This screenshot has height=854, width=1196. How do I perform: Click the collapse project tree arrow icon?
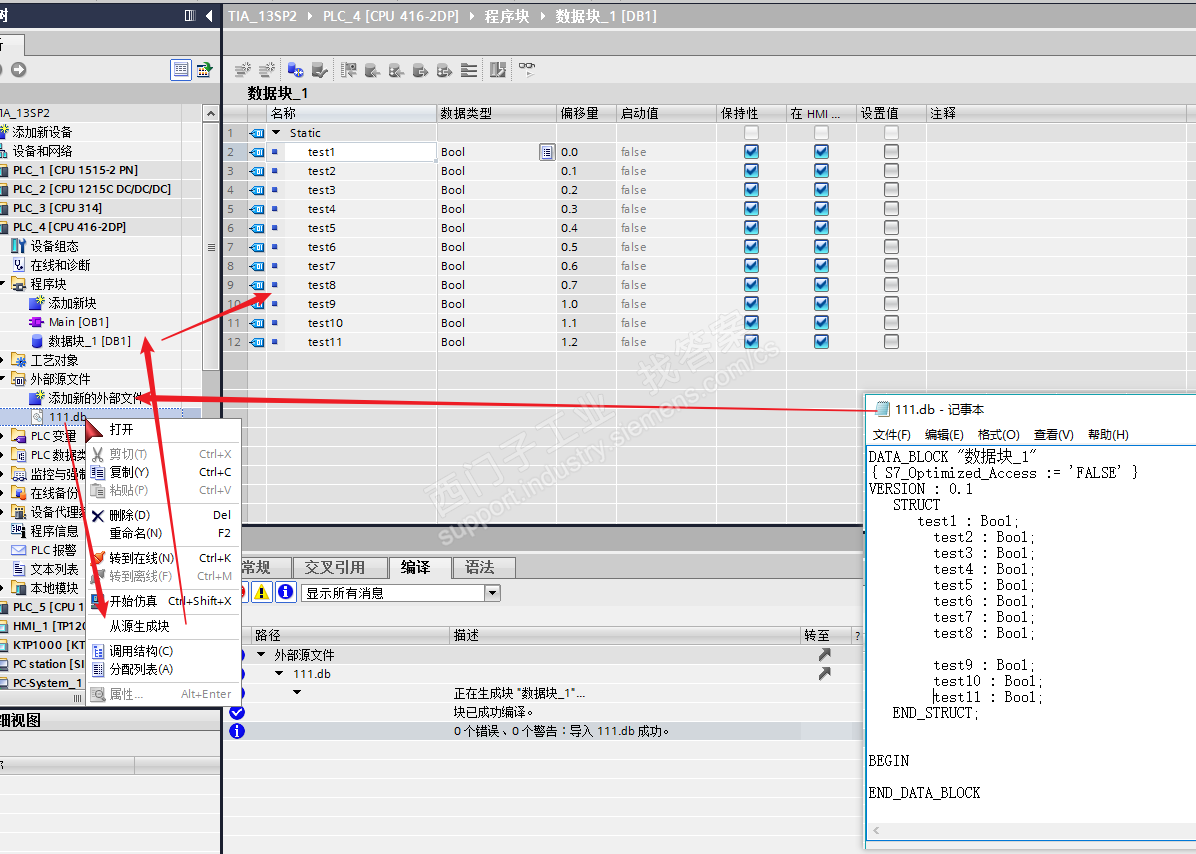[209, 15]
